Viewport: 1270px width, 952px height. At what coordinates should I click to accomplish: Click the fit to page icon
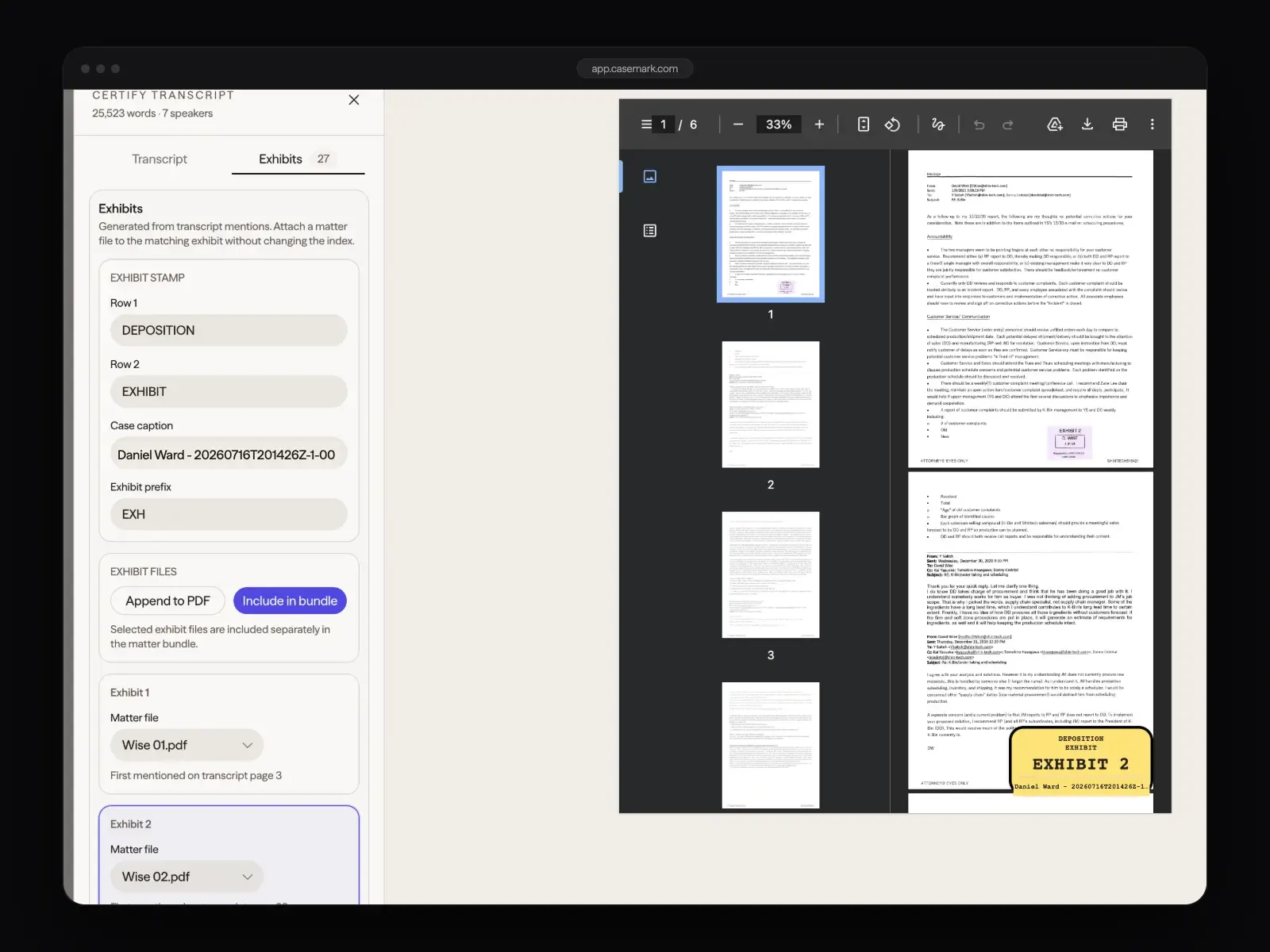(x=864, y=125)
